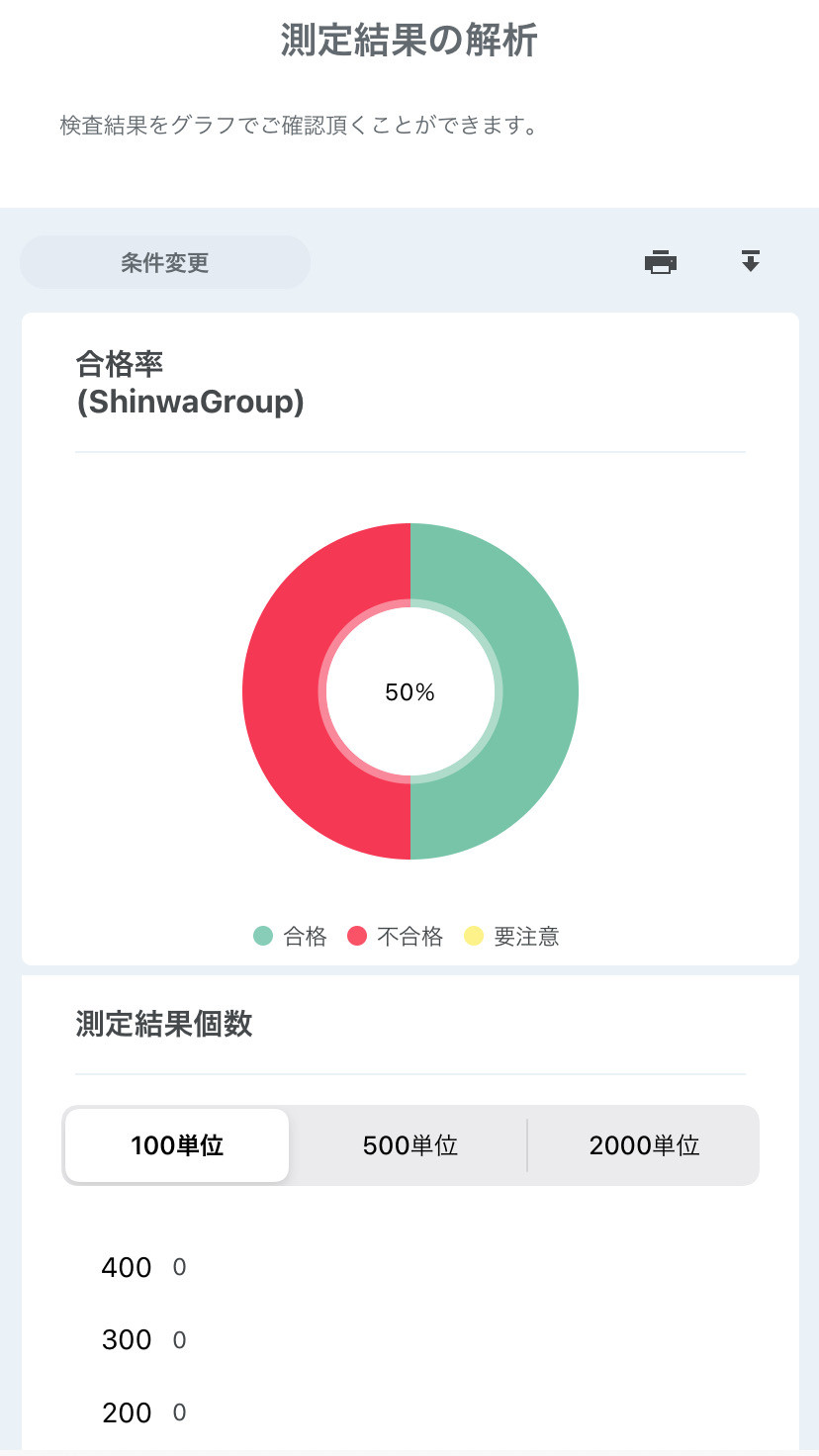This screenshot has height=1456, width=819.
Task: Select the 100単位 tab
Action: coord(177,1145)
